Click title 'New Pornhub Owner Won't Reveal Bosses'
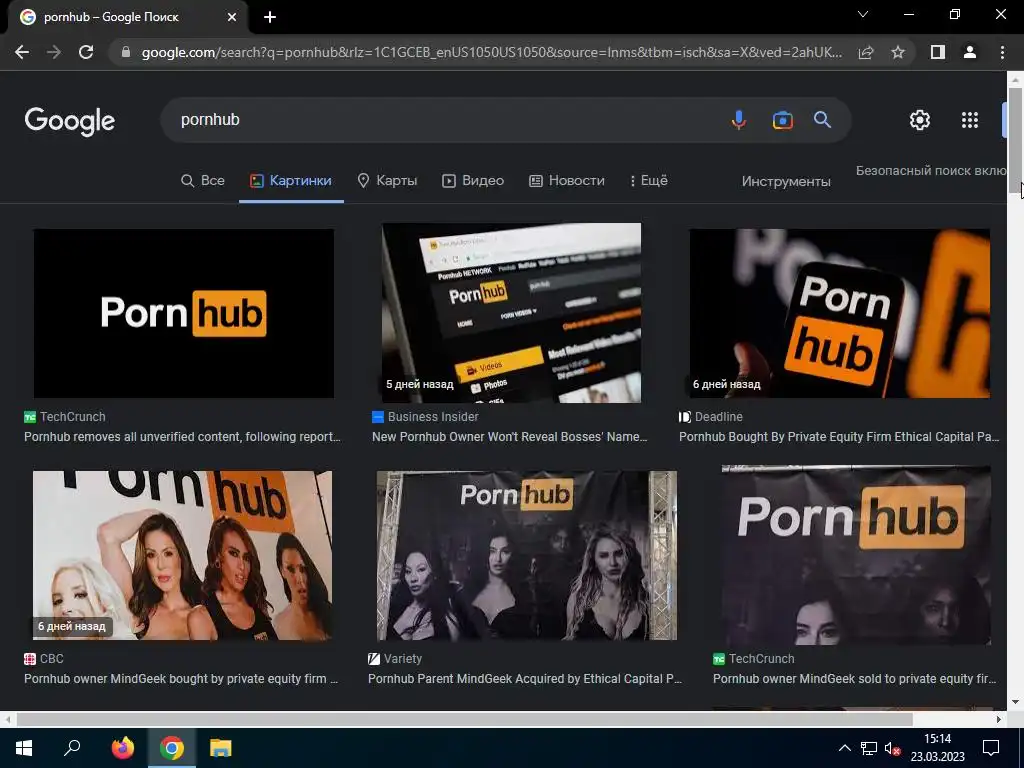This screenshot has width=1024, height=768. [x=509, y=437]
